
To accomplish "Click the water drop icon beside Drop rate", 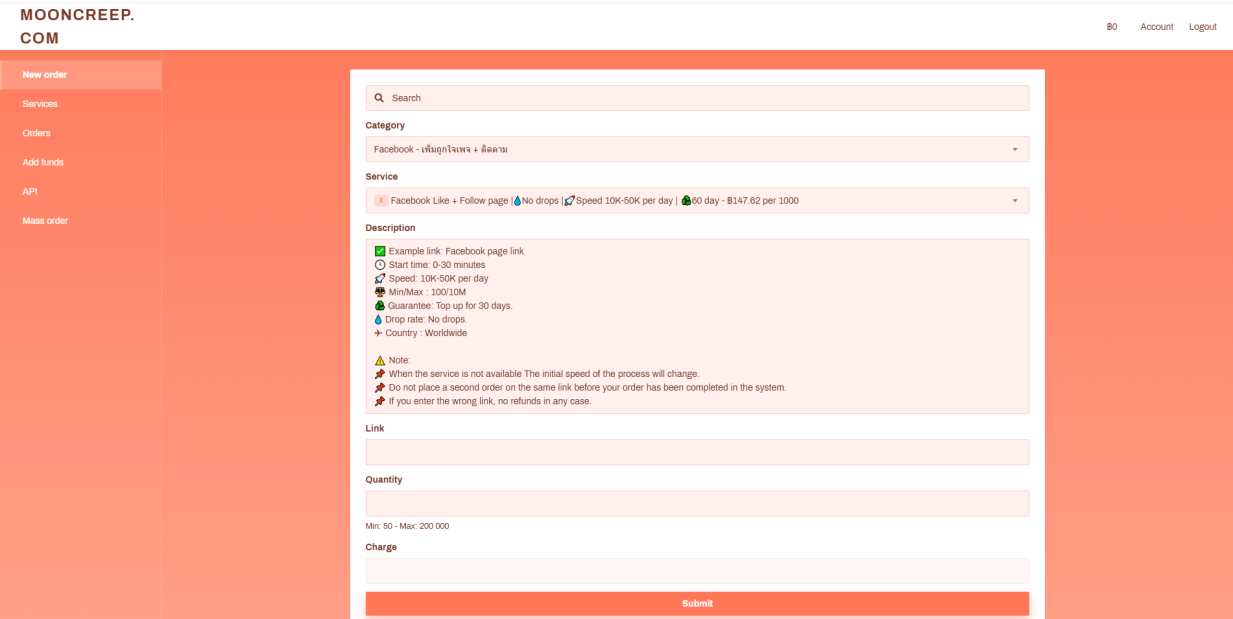I will [378, 320].
